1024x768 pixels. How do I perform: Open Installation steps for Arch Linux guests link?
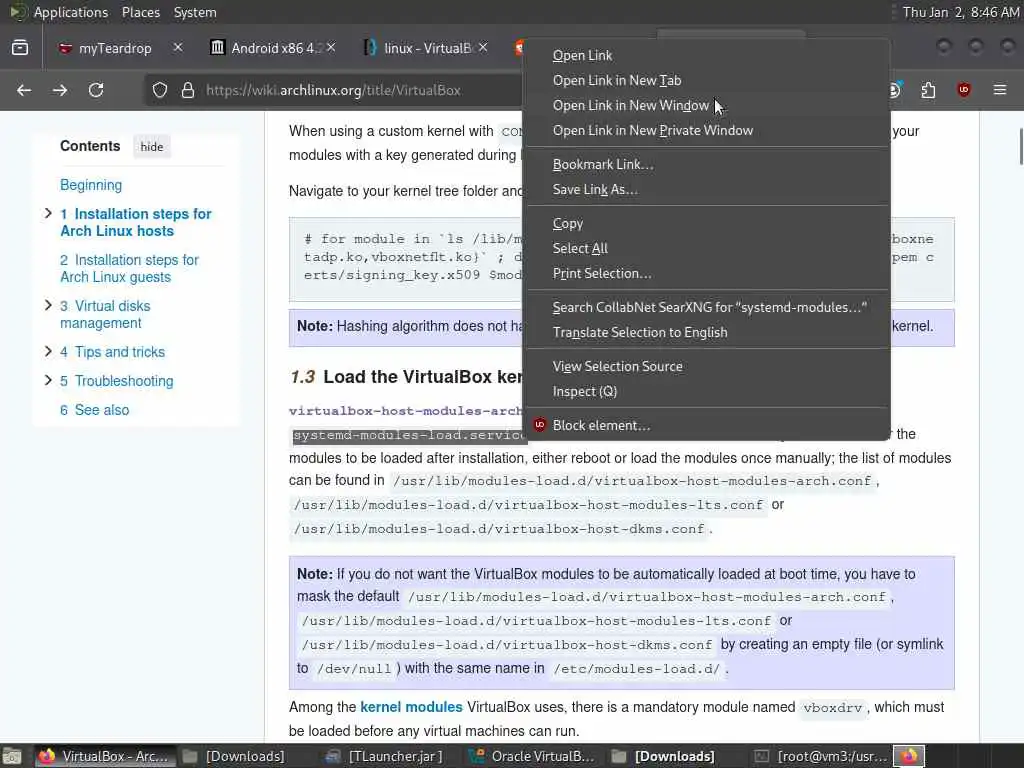129,268
